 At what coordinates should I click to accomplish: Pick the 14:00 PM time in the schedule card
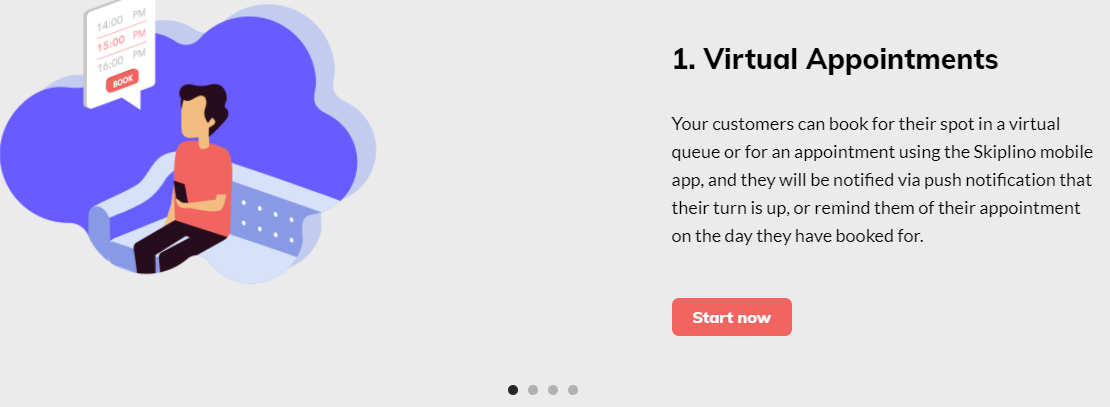(120, 21)
